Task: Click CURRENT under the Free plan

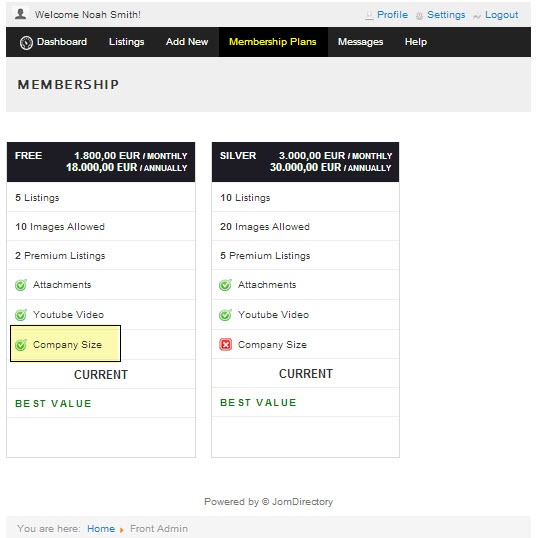Action: coord(101,375)
